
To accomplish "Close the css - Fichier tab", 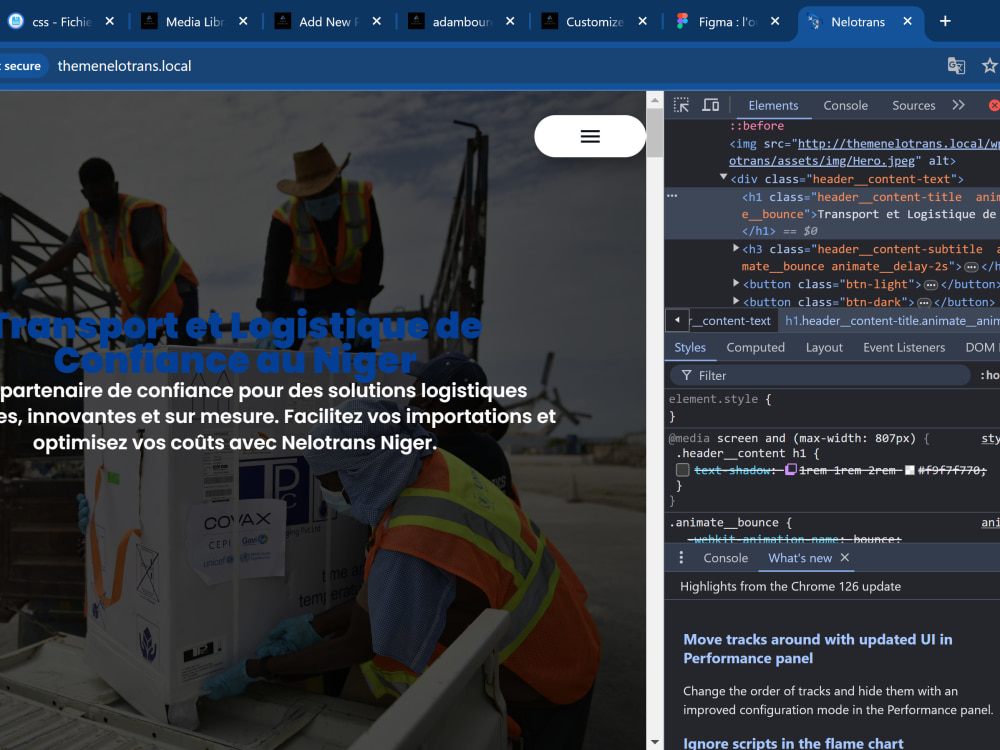I will click(x=110, y=21).
